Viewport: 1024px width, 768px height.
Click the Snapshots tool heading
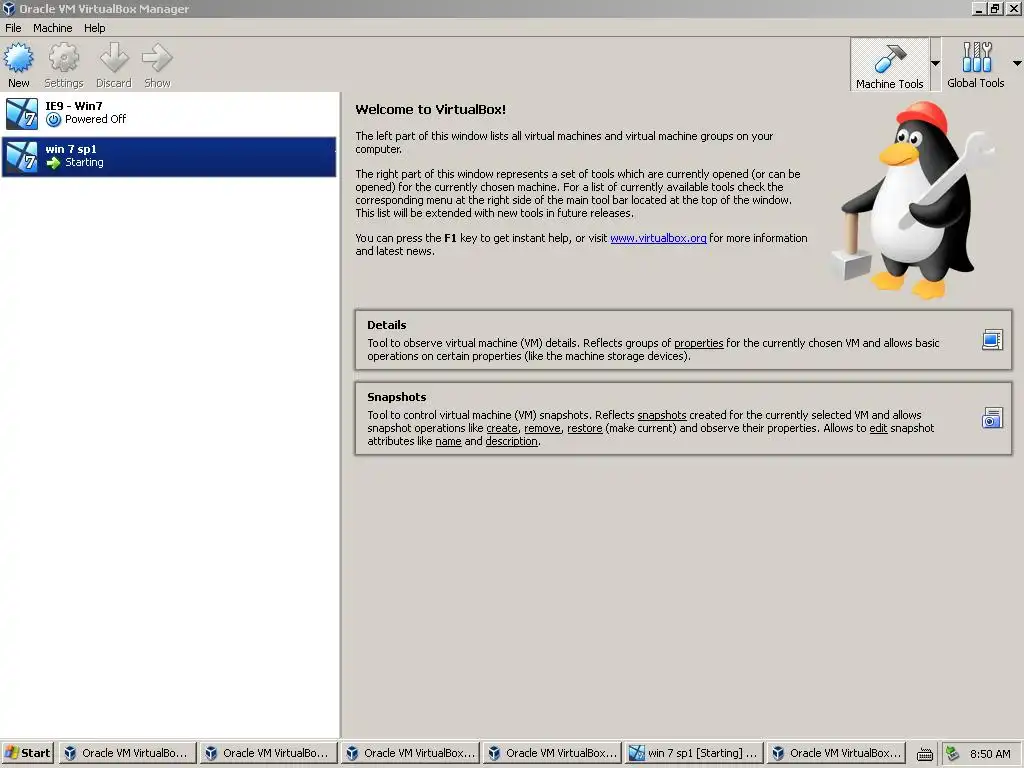(396, 397)
